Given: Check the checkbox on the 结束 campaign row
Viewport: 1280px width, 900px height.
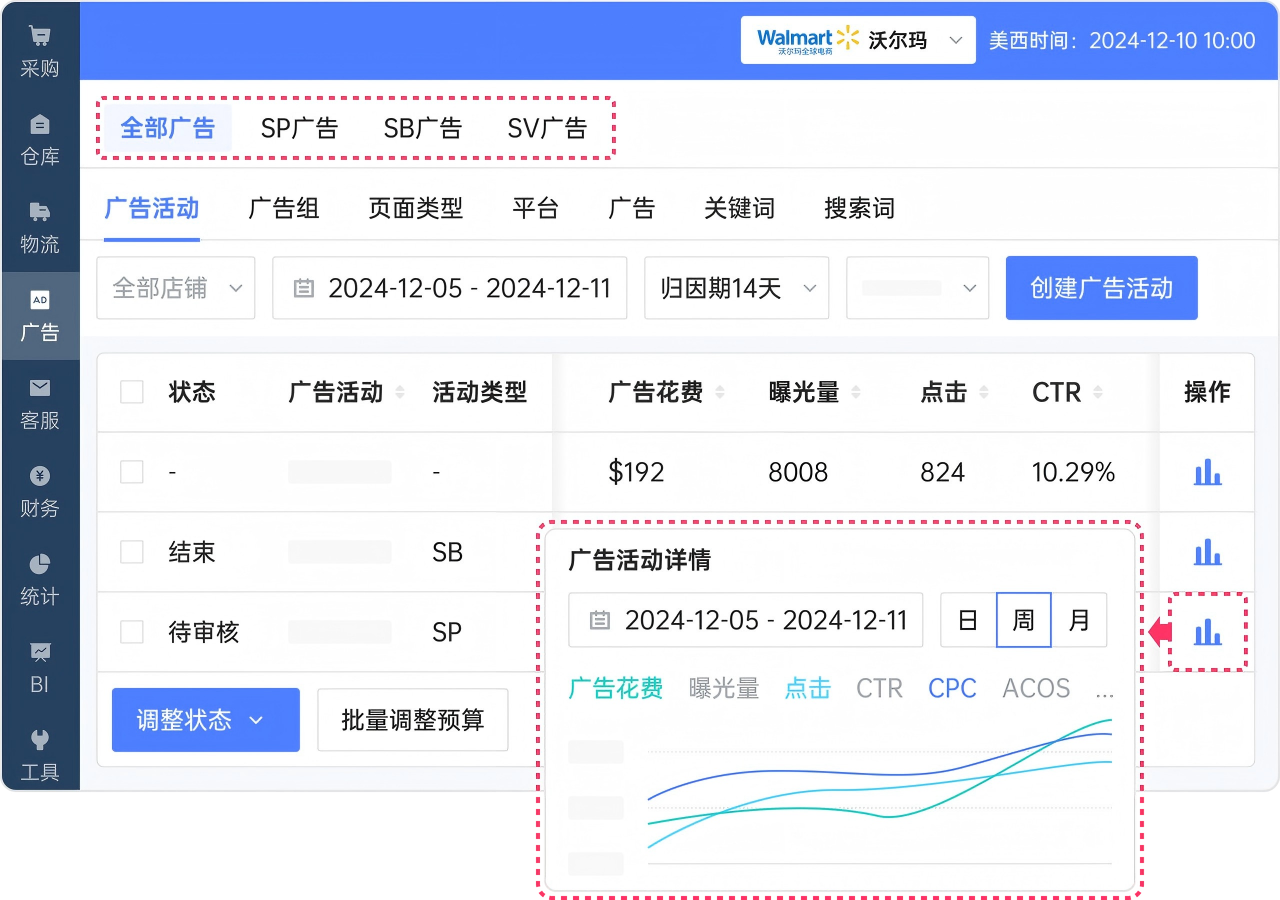Looking at the screenshot, I should click(x=131, y=552).
